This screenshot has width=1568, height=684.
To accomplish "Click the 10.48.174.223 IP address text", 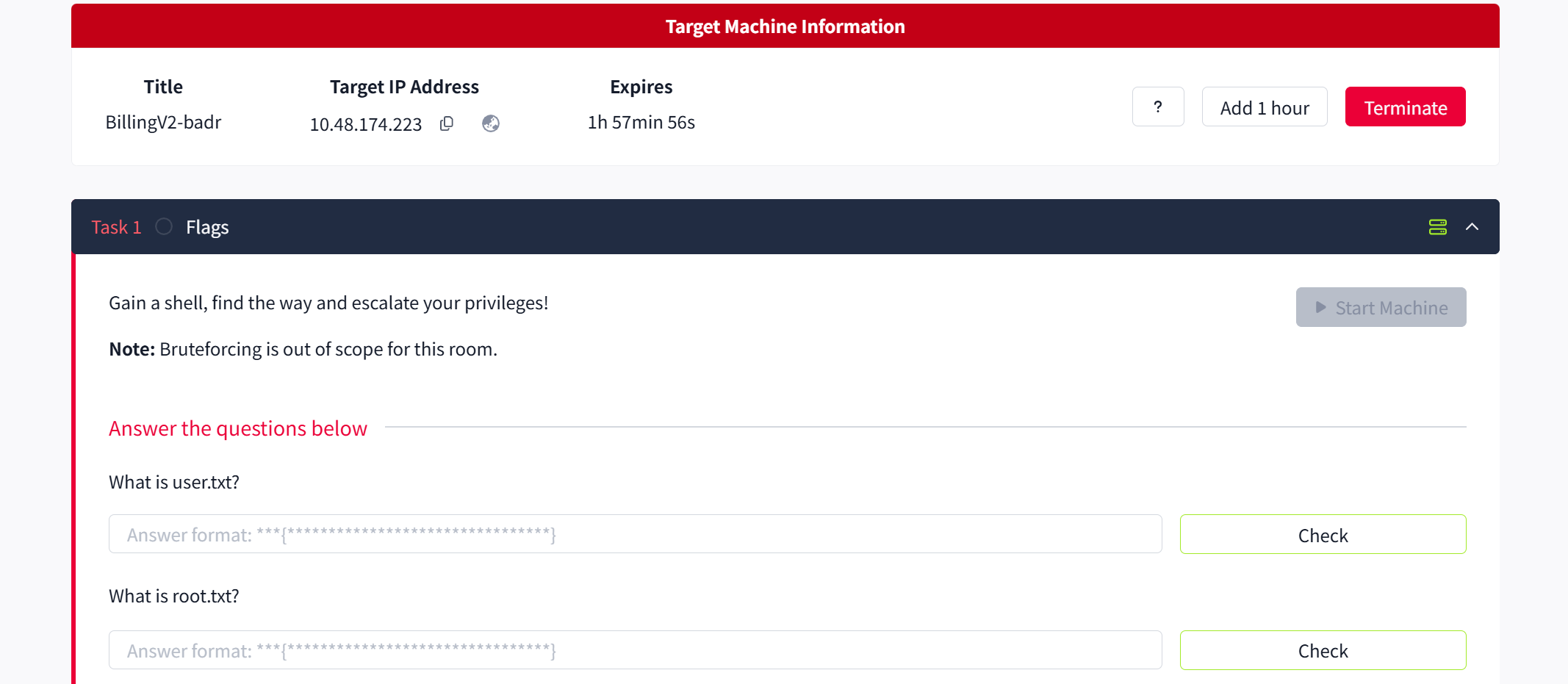I will (x=366, y=124).
